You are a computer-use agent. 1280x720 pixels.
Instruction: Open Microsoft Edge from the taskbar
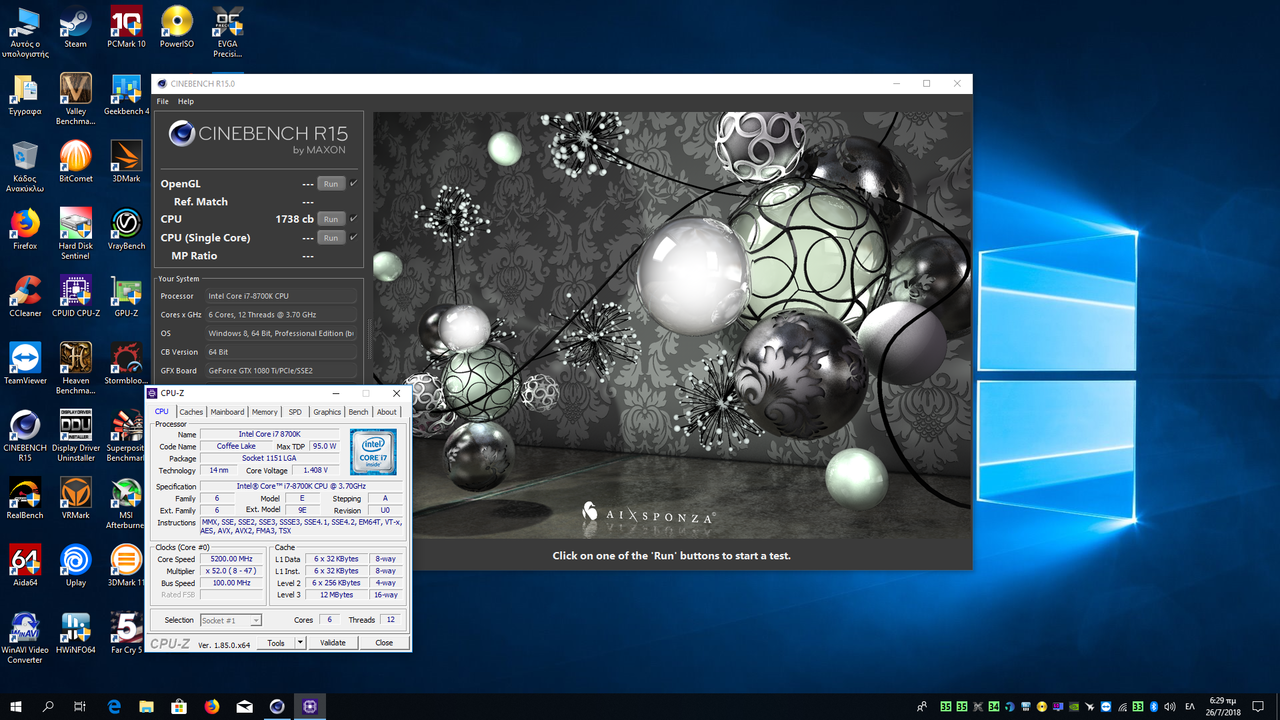click(x=114, y=706)
